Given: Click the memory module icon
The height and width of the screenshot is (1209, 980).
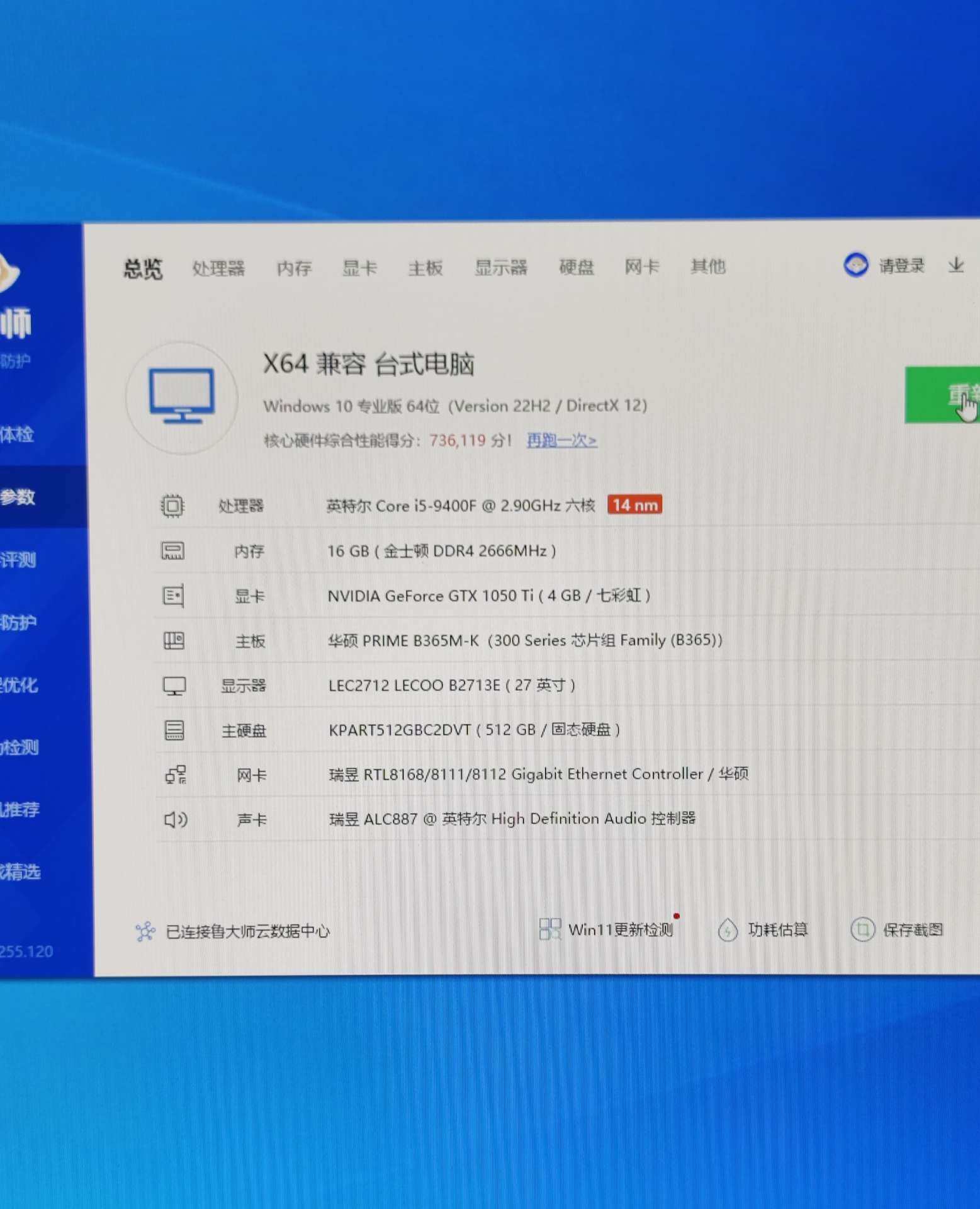Looking at the screenshot, I should pos(173,551).
